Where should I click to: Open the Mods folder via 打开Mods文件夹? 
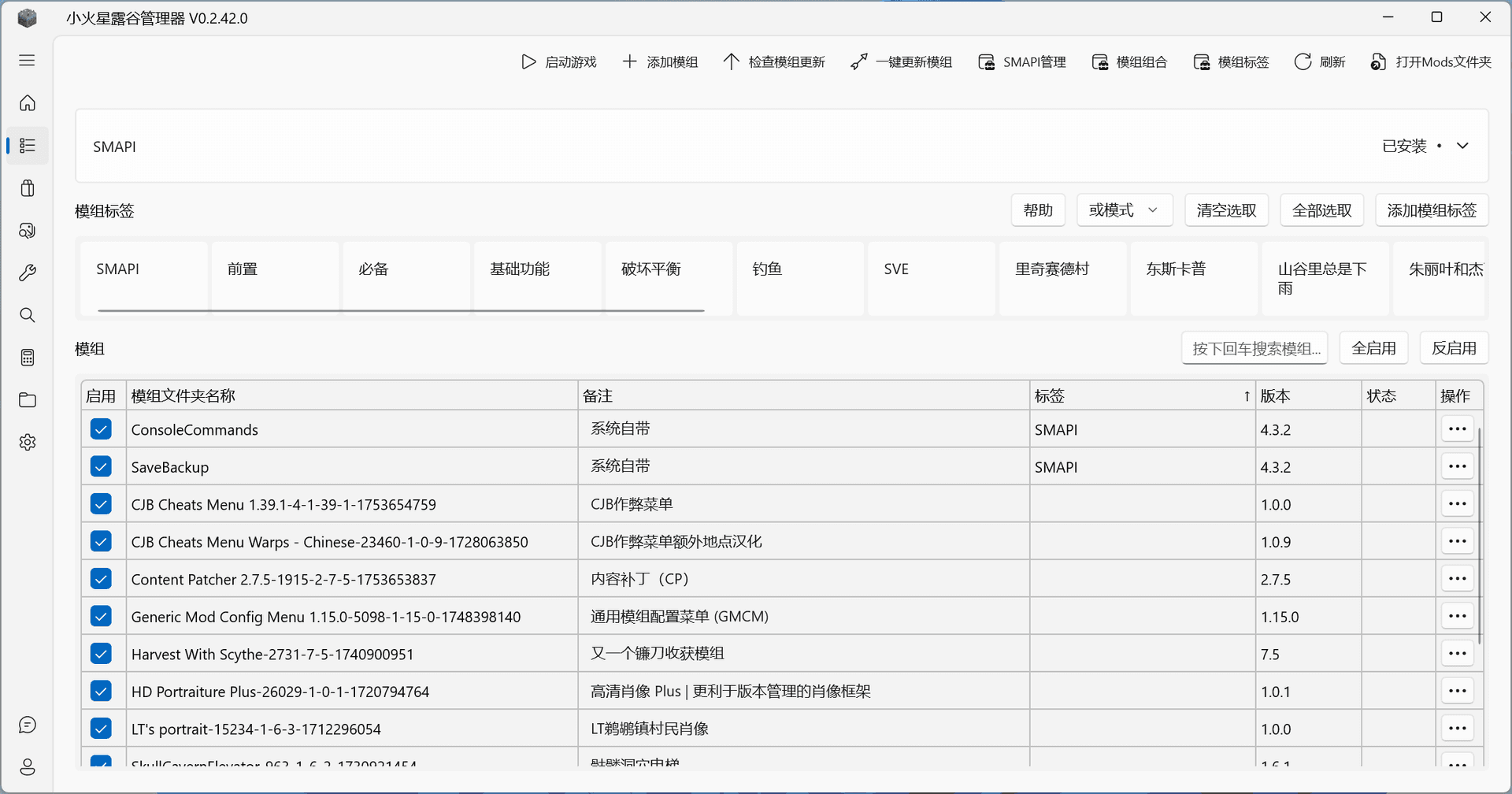[1431, 61]
